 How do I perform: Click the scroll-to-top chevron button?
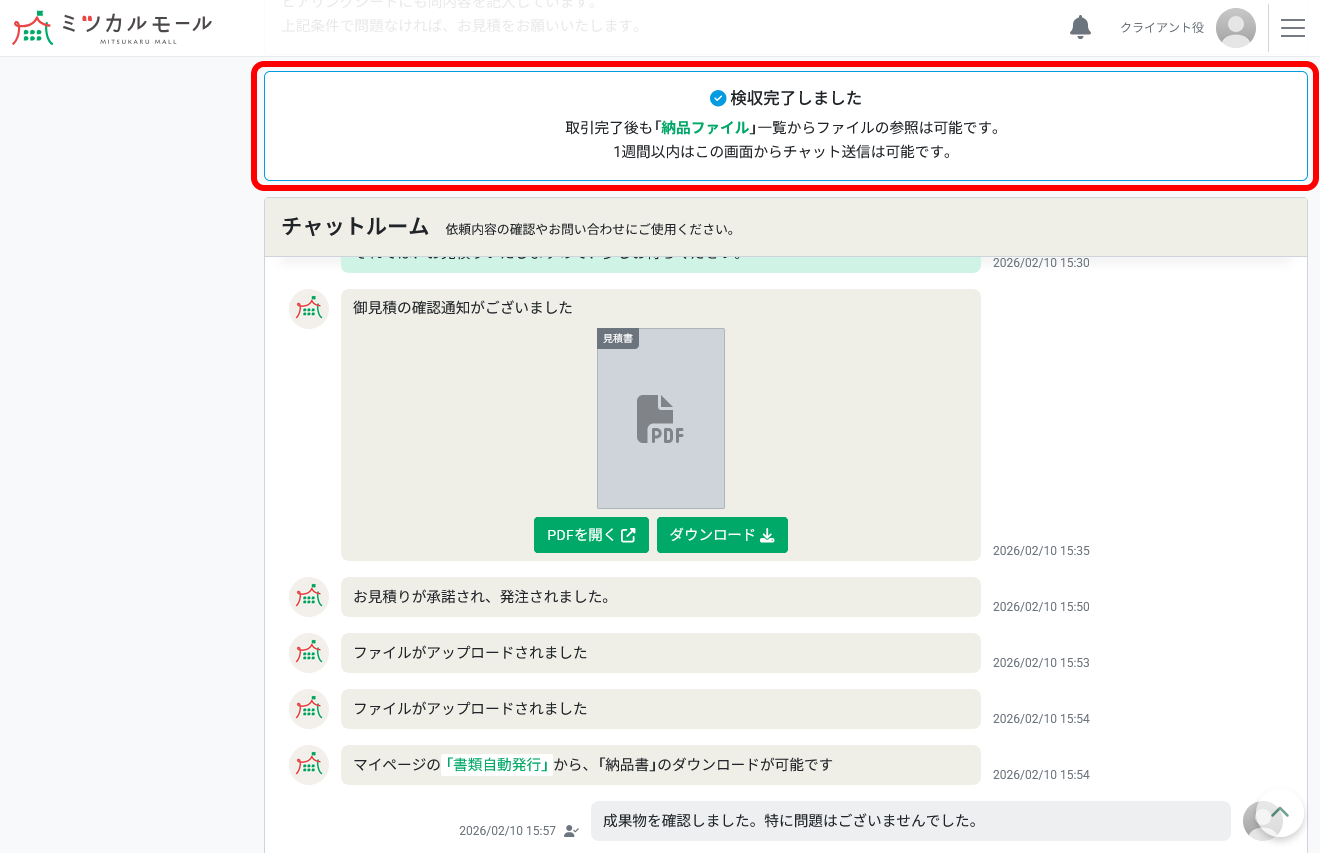[1280, 814]
